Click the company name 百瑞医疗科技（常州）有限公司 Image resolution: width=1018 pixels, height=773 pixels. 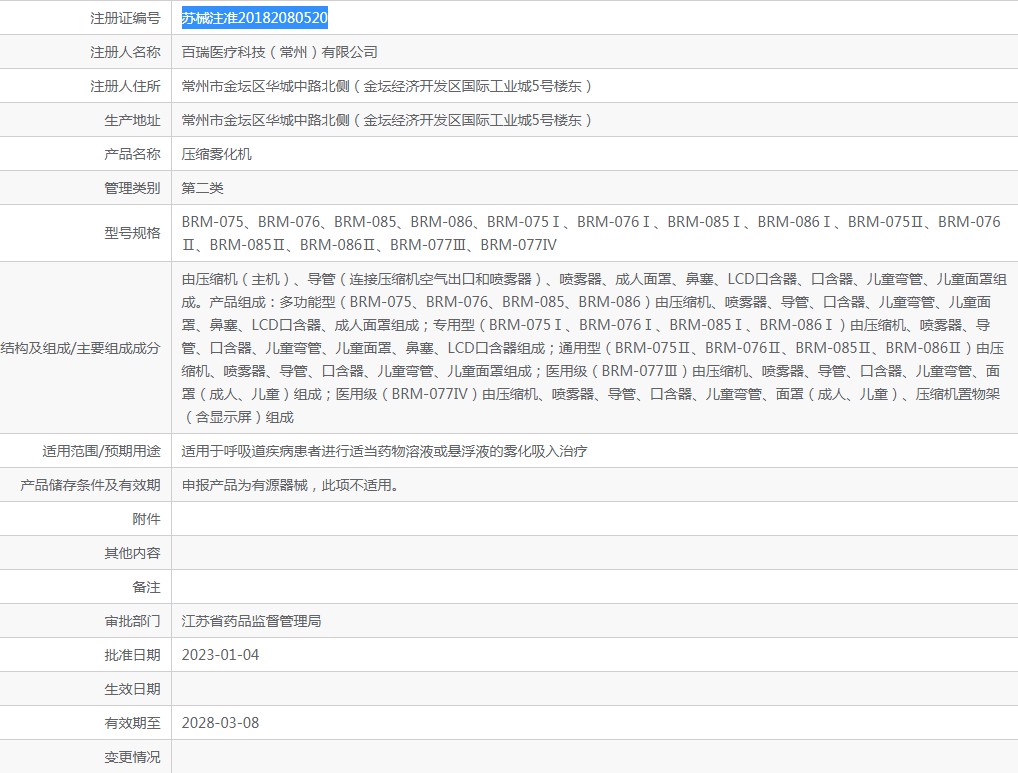pyautogui.click(x=282, y=51)
